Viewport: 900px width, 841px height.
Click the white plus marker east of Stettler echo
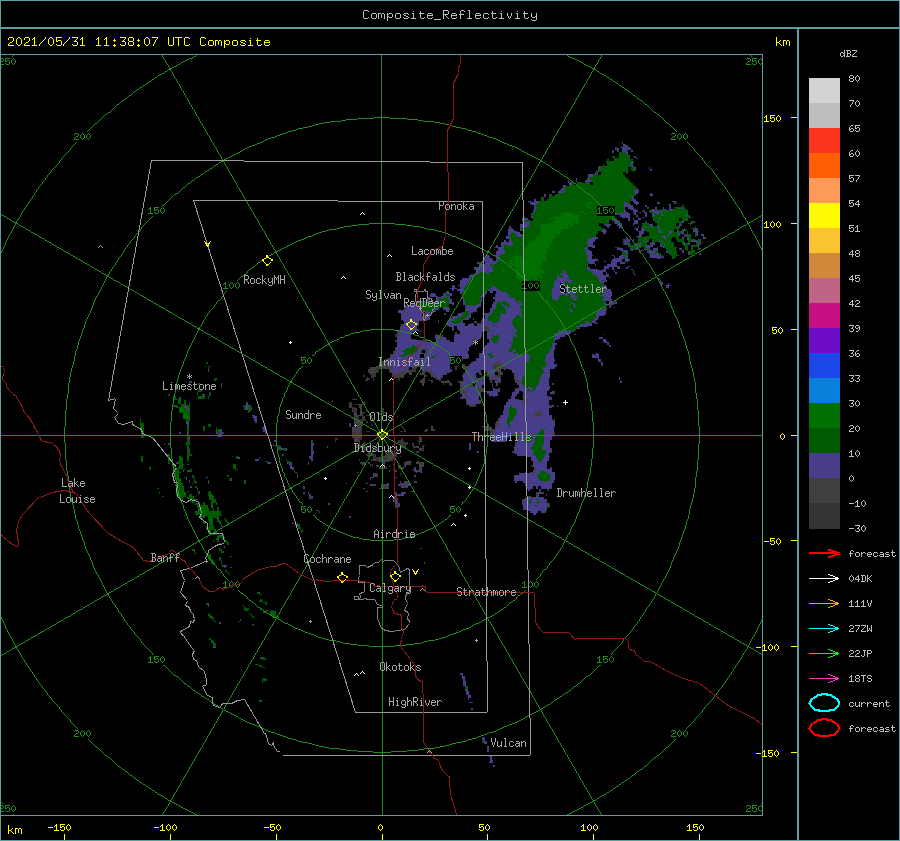[565, 402]
